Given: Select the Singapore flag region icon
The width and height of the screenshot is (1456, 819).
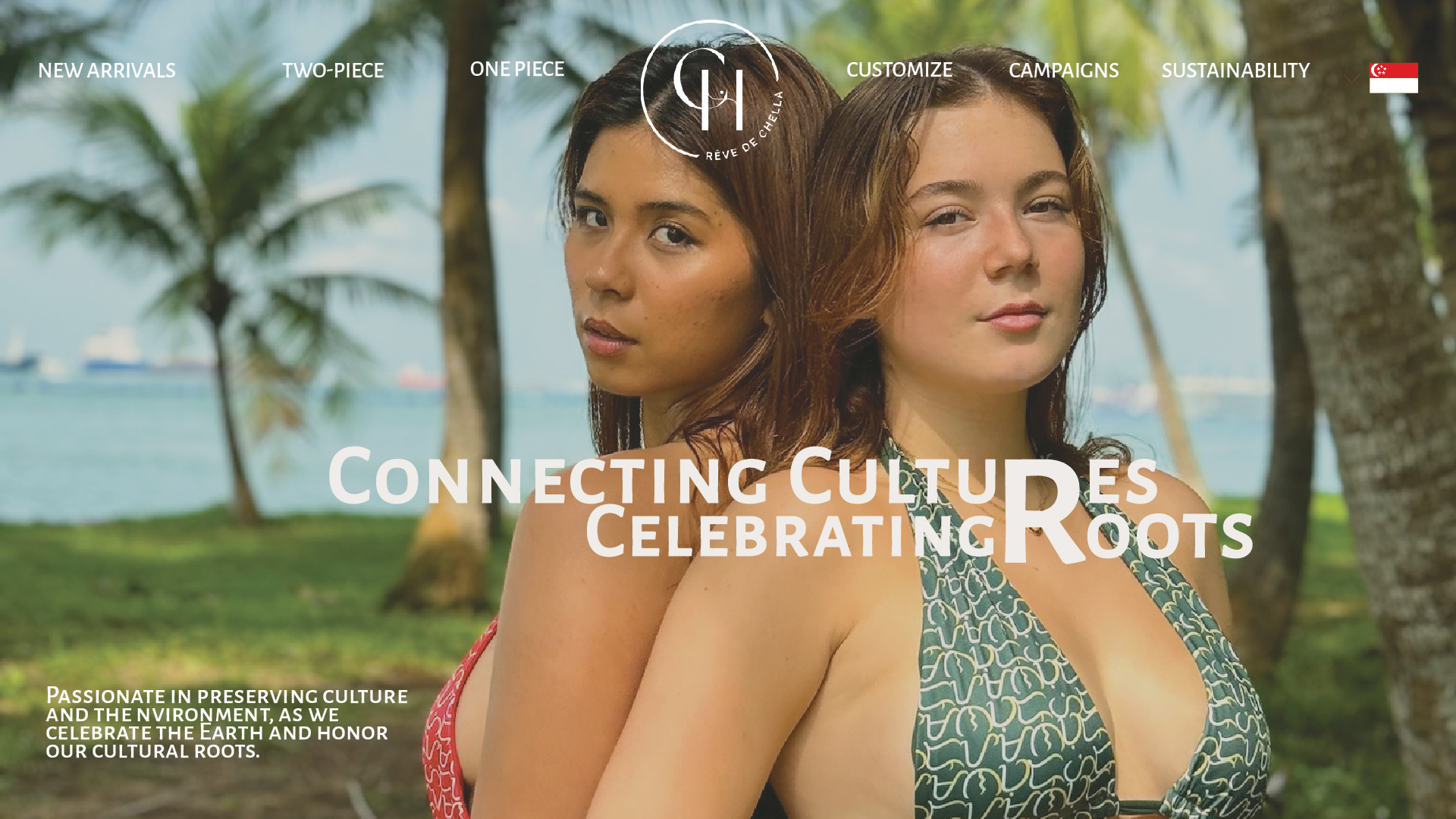Looking at the screenshot, I should pyautogui.click(x=1393, y=78).
